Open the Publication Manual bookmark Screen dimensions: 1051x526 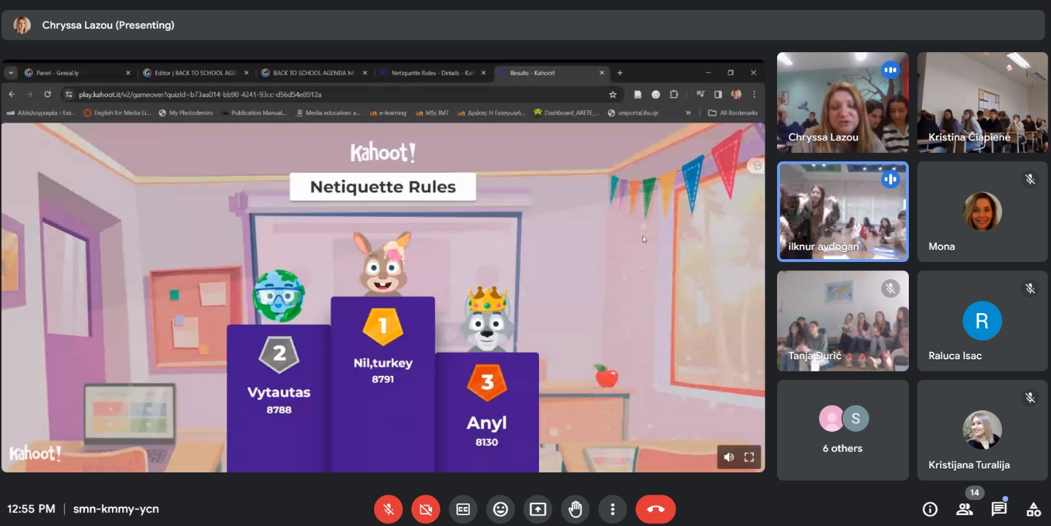click(253, 113)
